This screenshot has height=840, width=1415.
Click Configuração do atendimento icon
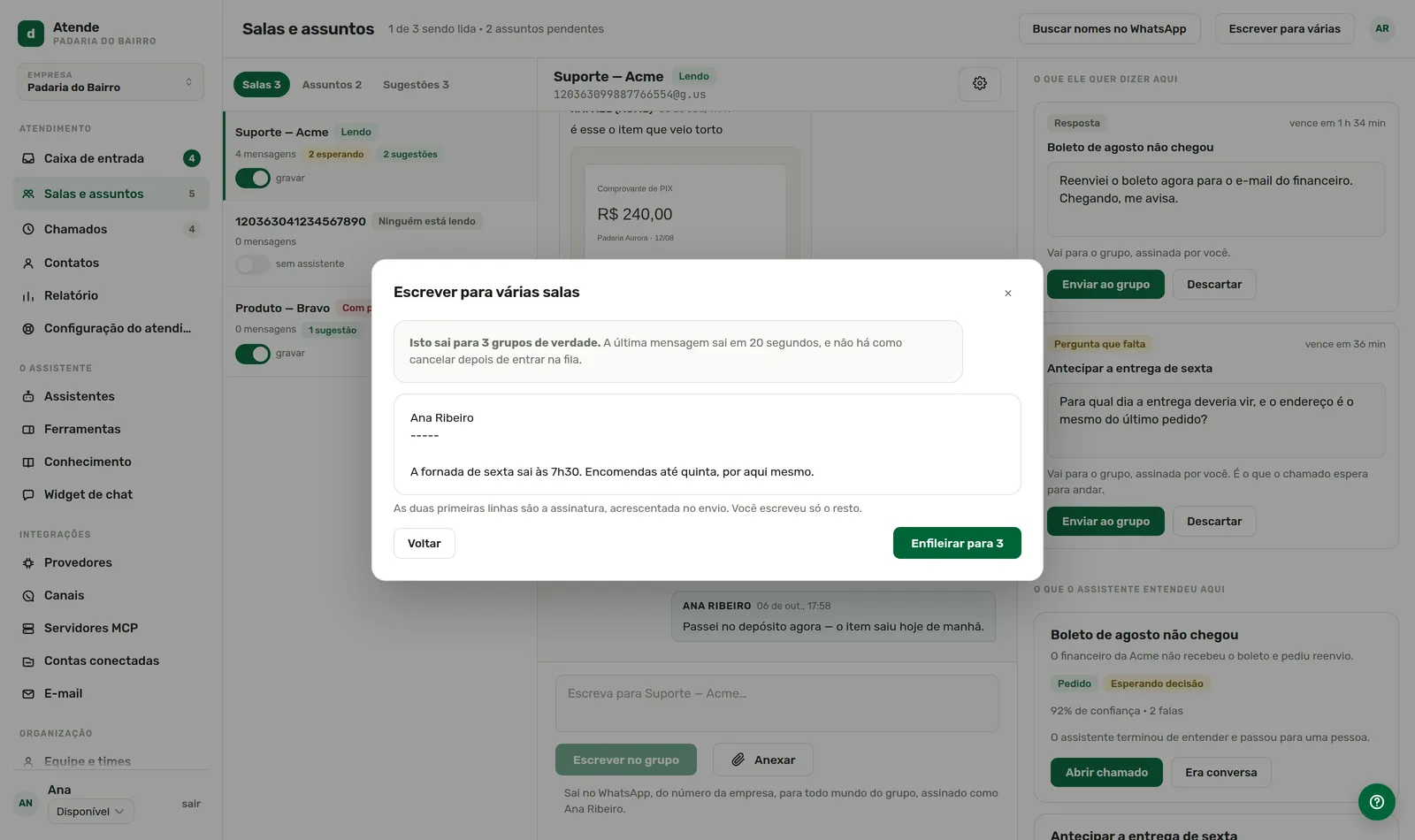28,328
